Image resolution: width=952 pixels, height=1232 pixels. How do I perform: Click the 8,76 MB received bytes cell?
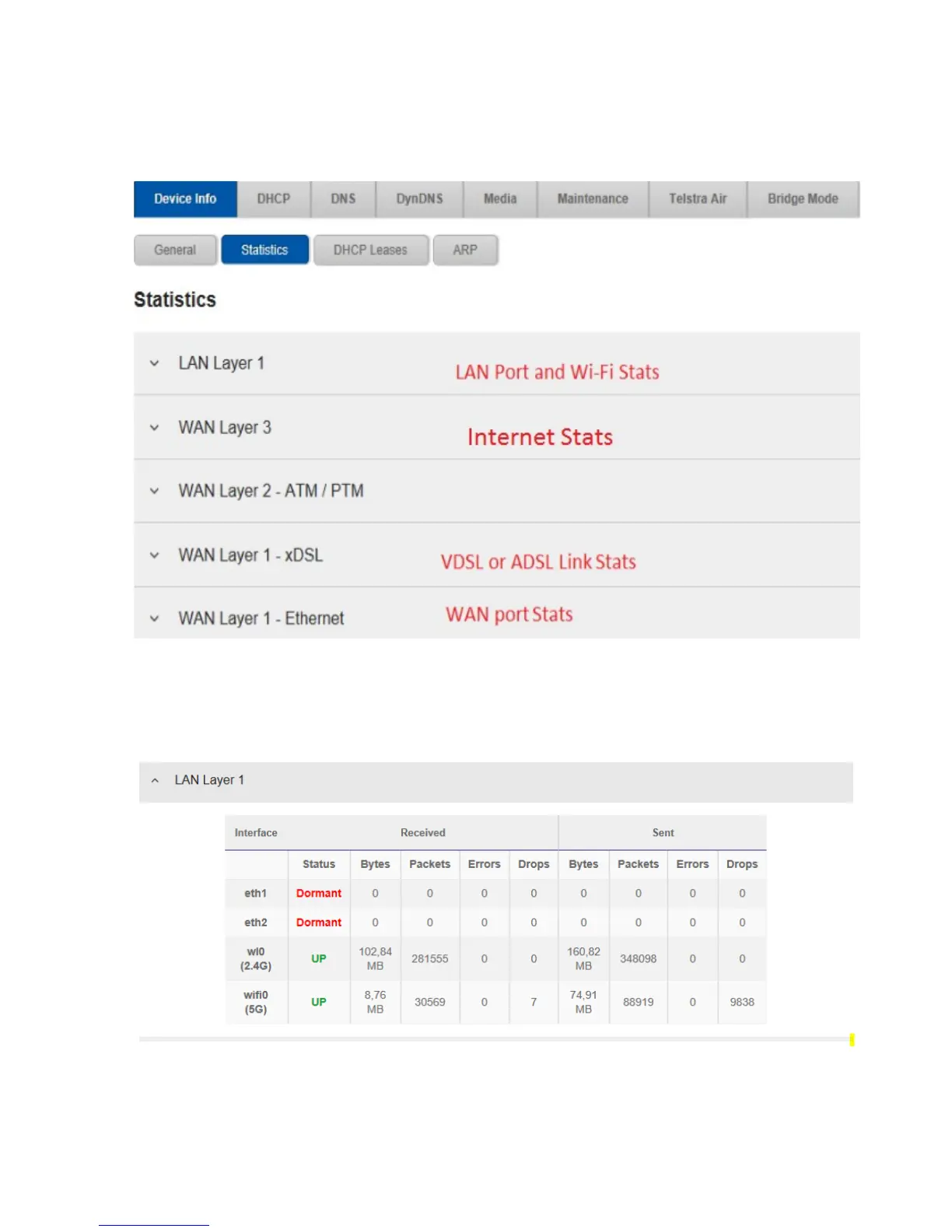coord(375,1003)
